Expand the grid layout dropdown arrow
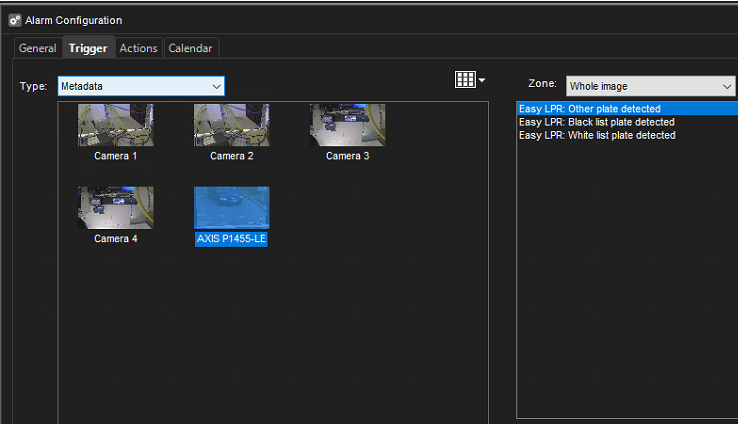The width and height of the screenshot is (738, 425). click(x=482, y=80)
